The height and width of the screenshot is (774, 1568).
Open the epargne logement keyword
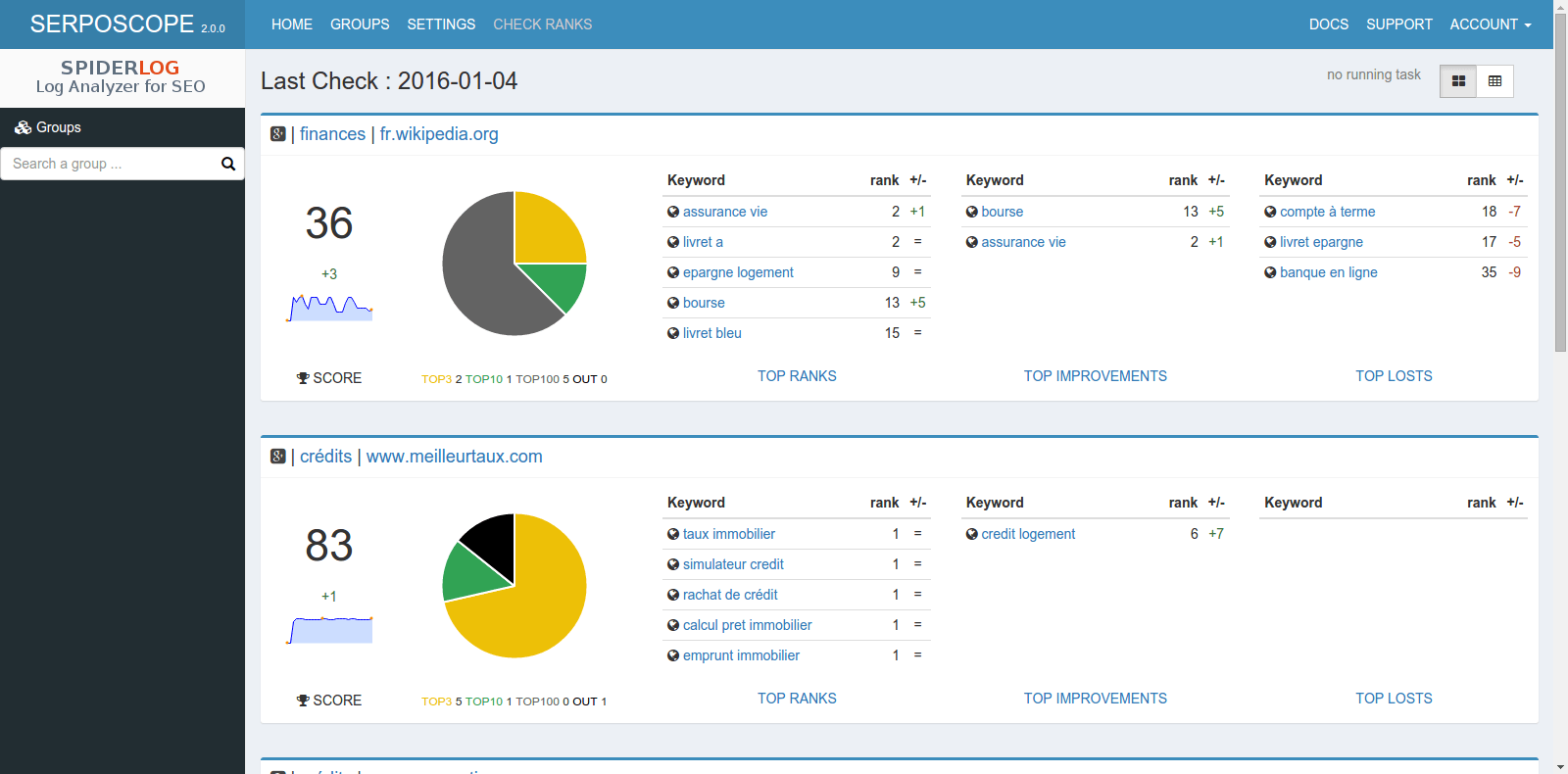[x=738, y=272]
